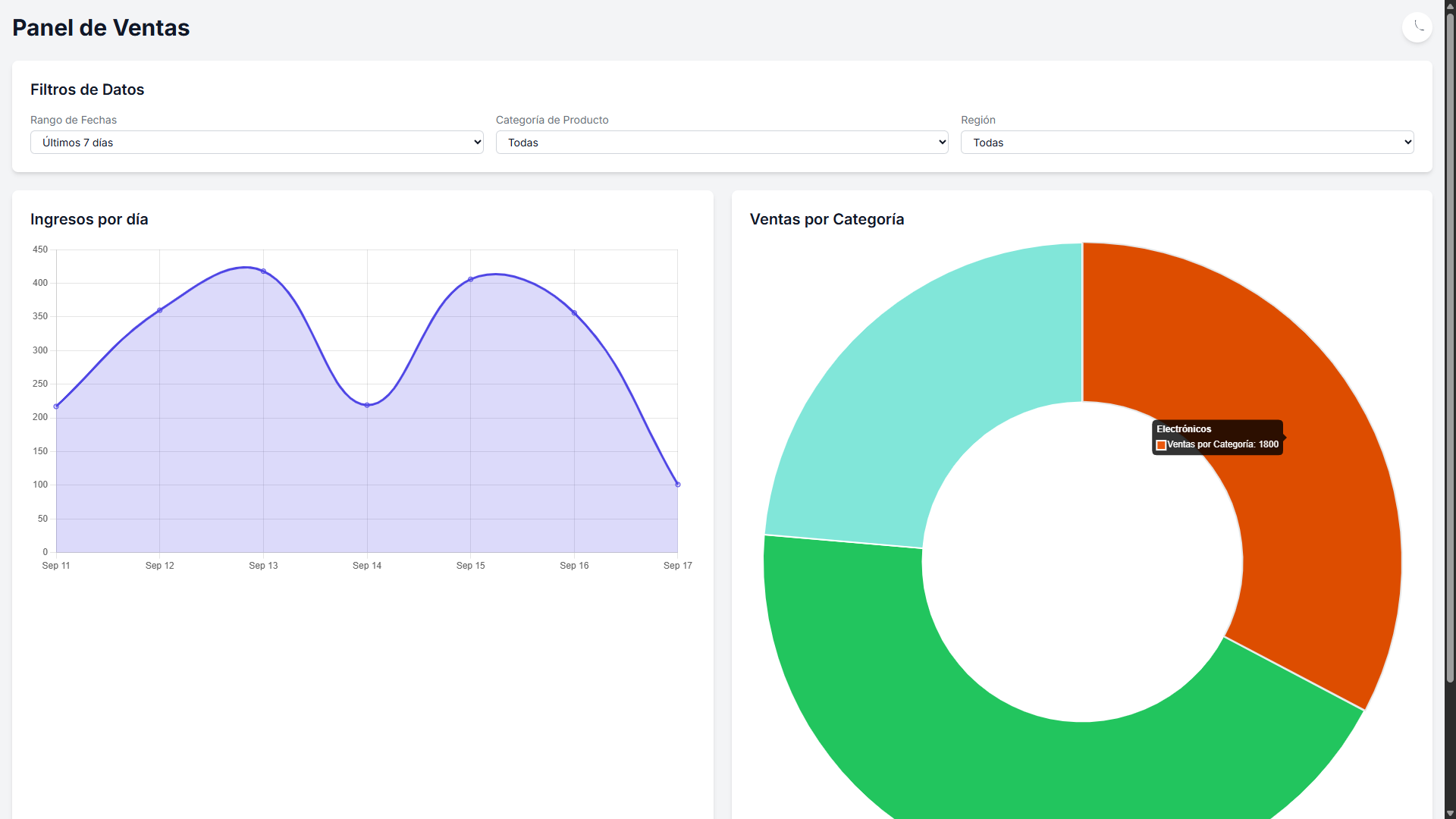Viewport: 1456px width, 819px height.
Task: Click the Sep 17 x-axis label
Action: click(x=678, y=566)
